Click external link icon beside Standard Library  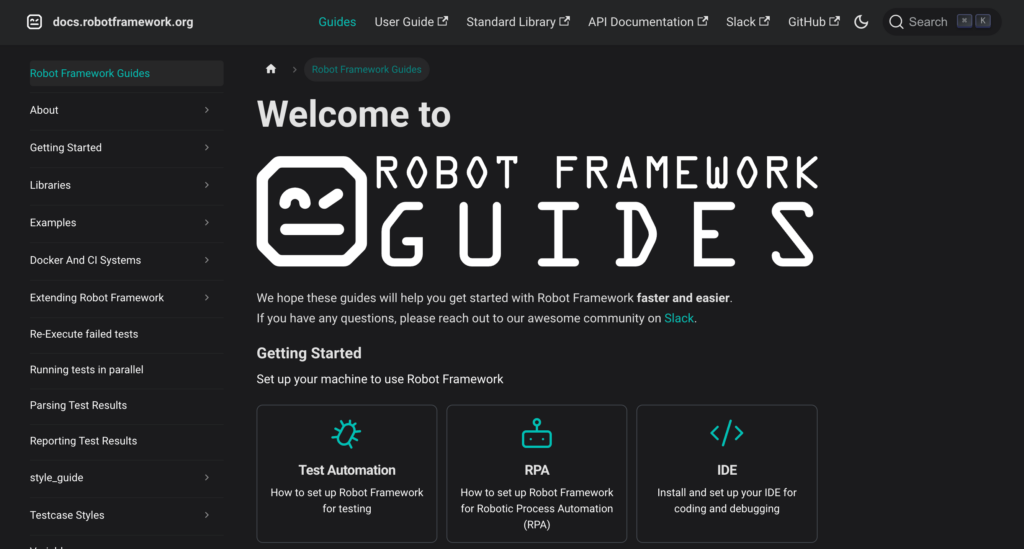coord(565,21)
